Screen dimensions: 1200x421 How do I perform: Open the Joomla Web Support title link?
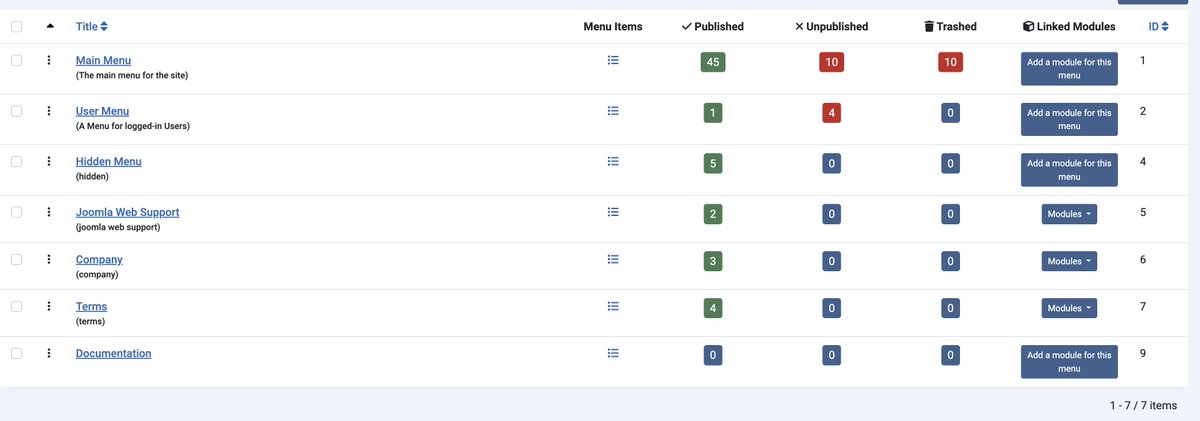tap(128, 212)
